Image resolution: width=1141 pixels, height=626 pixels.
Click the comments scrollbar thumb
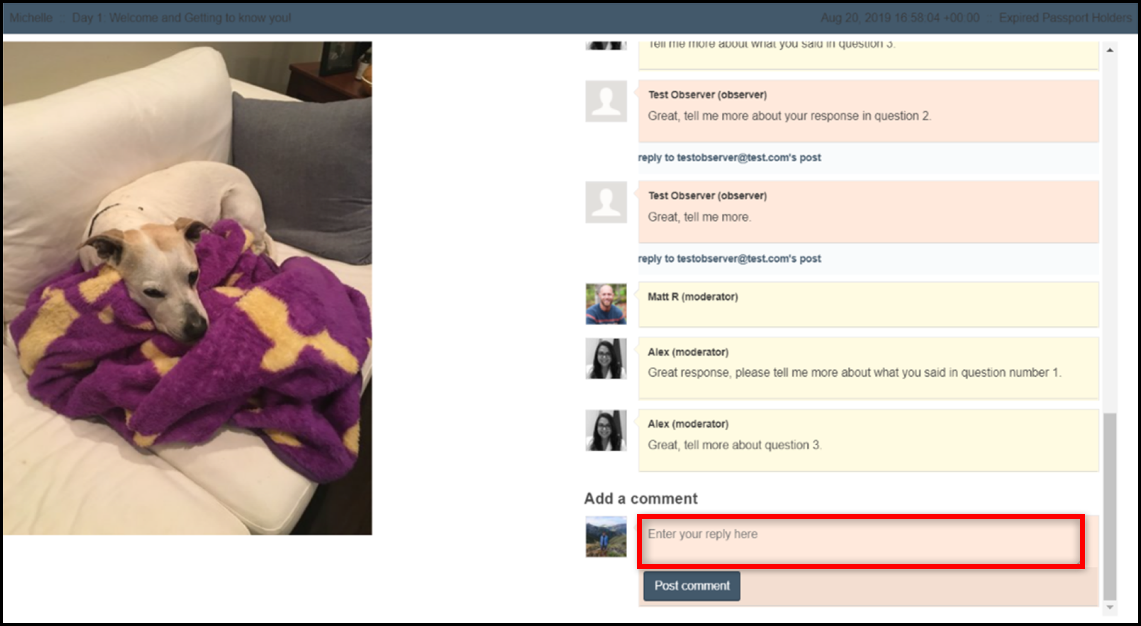click(x=1110, y=506)
